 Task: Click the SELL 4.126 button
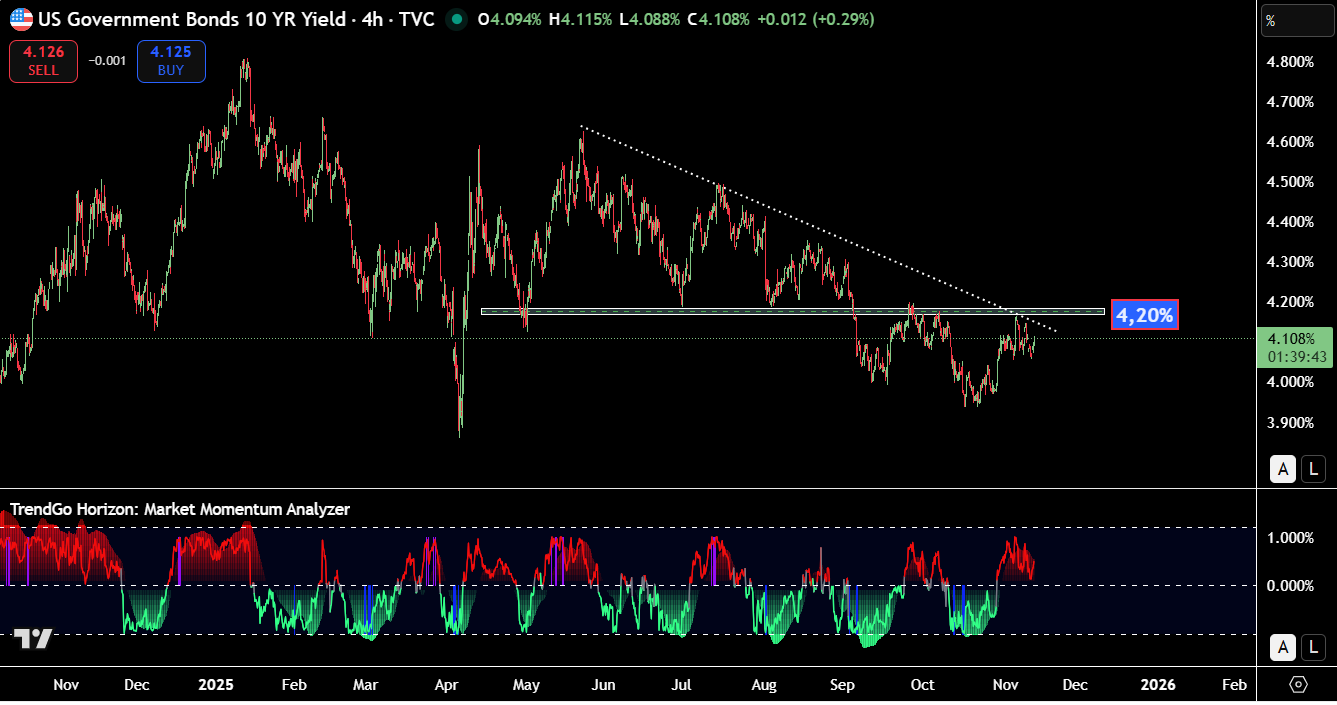[x=43, y=61]
